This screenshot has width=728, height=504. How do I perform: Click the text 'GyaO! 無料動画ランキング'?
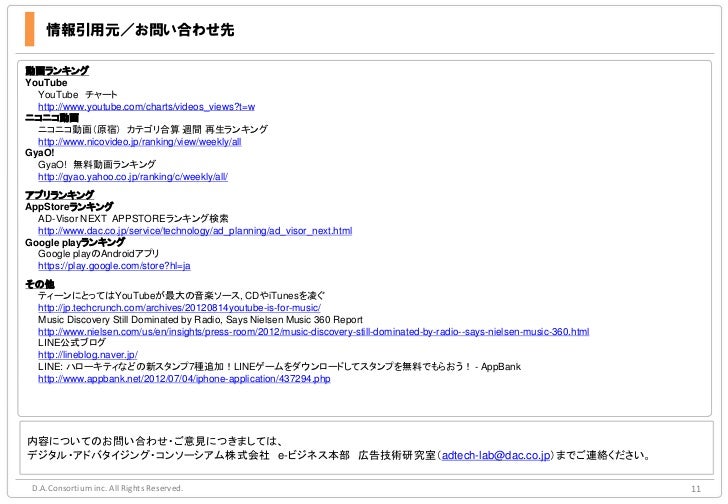[x=97, y=164]
